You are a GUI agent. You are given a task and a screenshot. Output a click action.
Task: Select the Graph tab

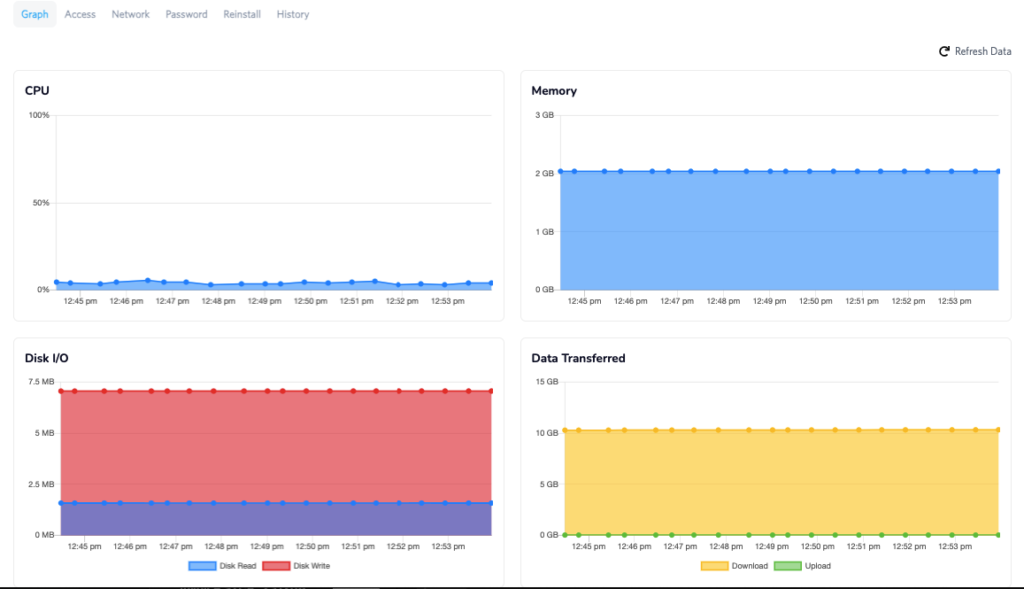tap(33, 14)
